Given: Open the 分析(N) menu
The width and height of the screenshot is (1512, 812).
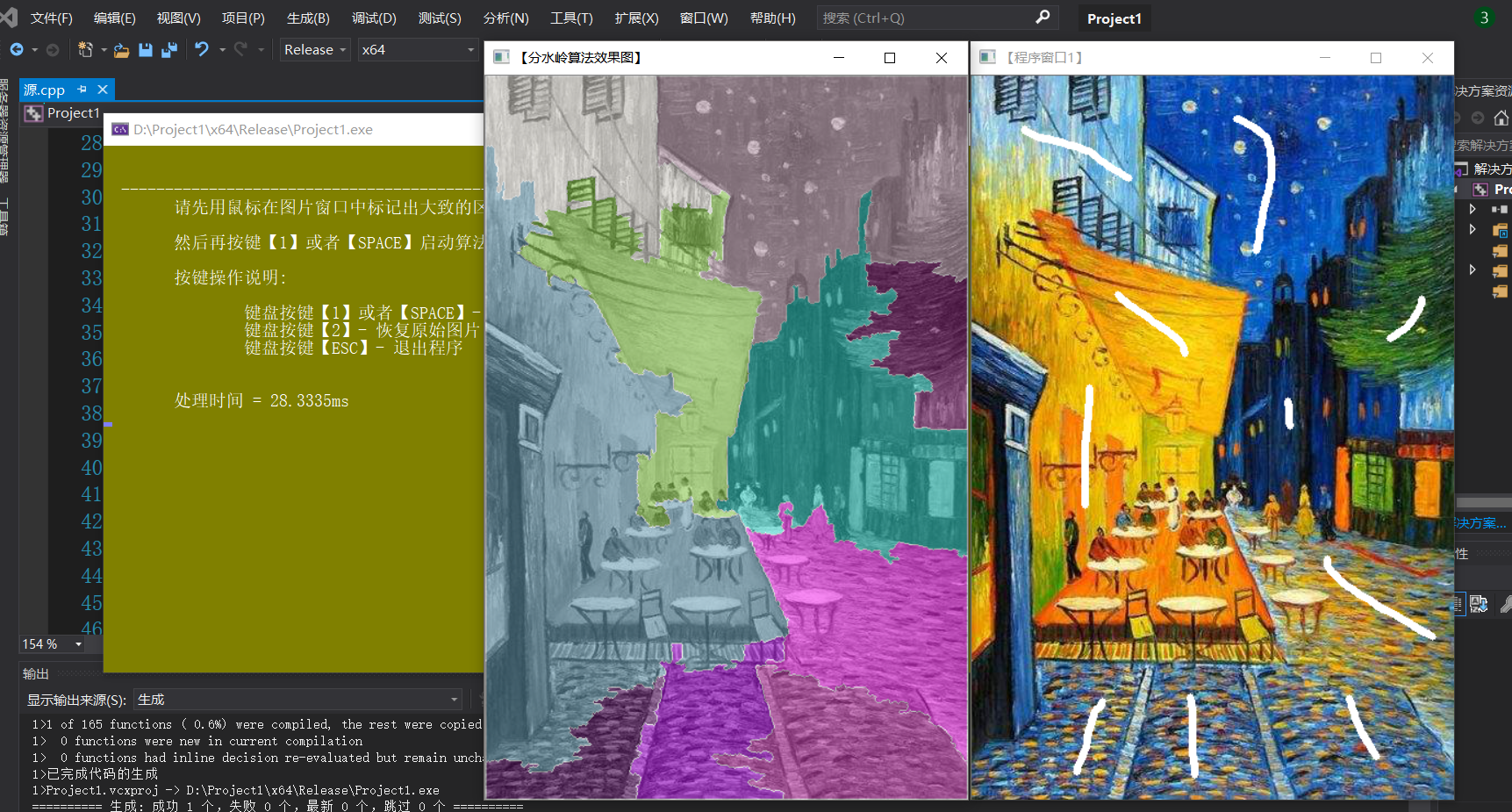Looking at the screenshot, I should click(x=505, y=18).
